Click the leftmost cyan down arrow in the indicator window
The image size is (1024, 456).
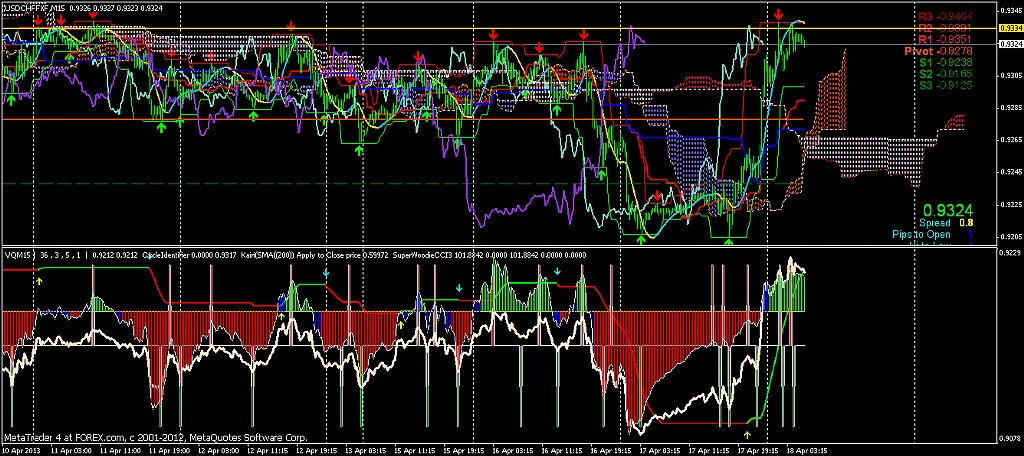[325, 271]
